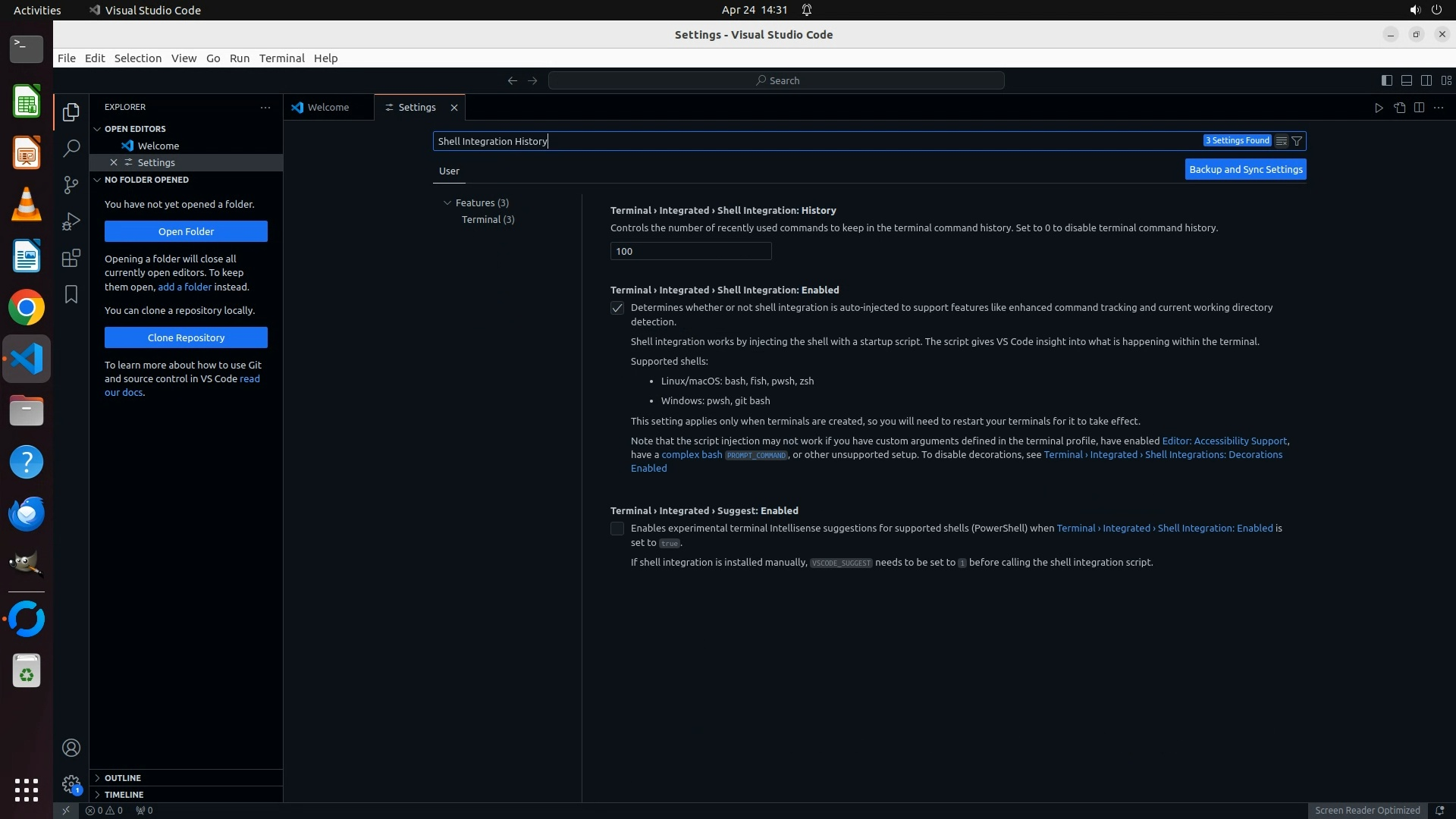Screen dimensions: 1456x819
Task: Open the Run and Debug view
Action: pos(71,221)
